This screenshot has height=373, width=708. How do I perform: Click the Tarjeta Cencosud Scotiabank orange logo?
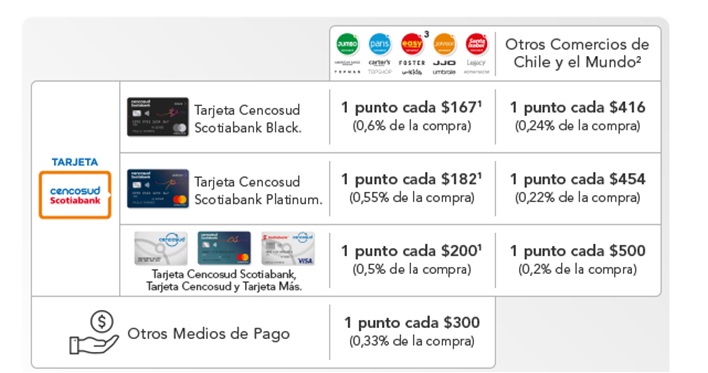75,195
